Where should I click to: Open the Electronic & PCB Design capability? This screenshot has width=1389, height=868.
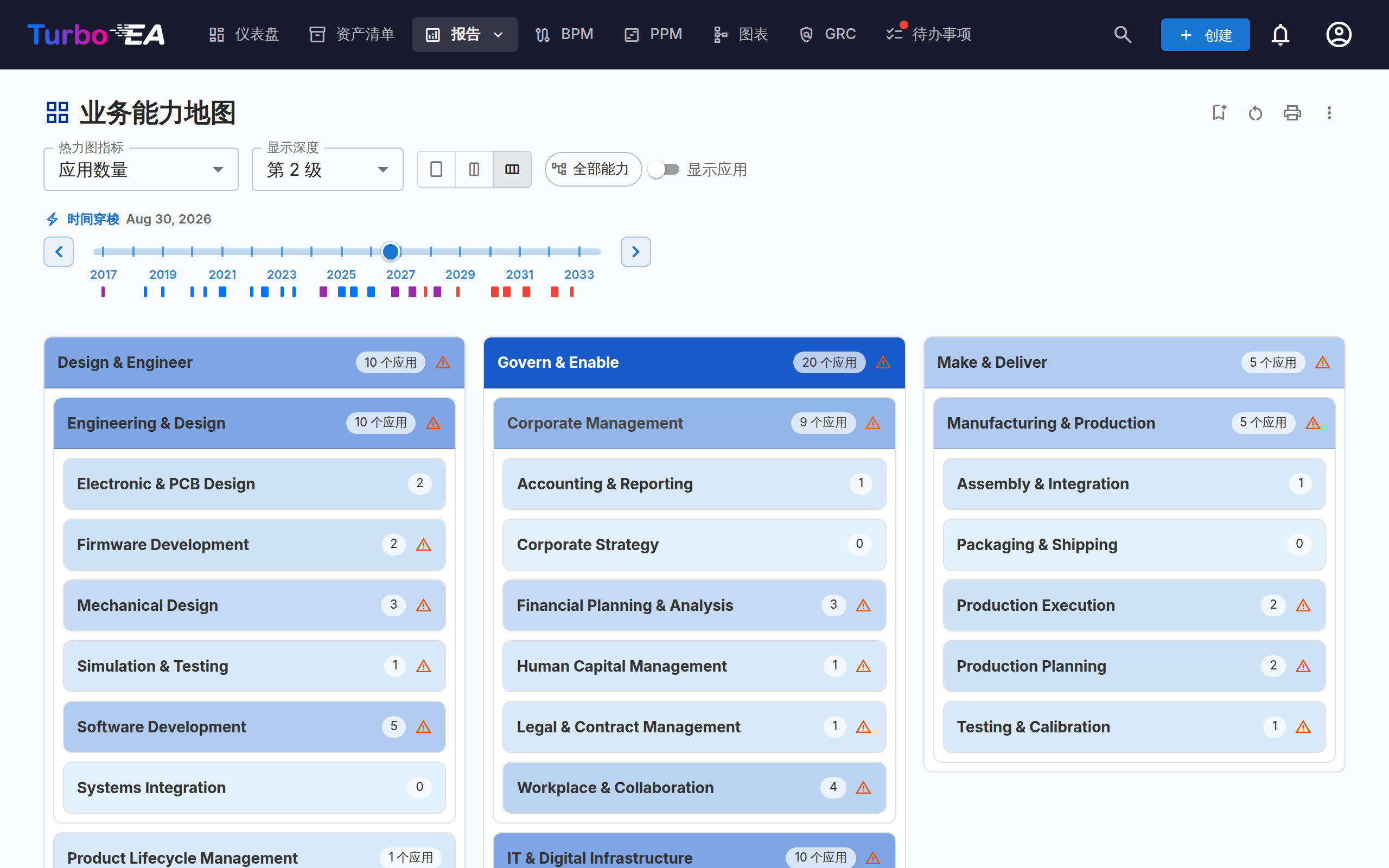254,483
